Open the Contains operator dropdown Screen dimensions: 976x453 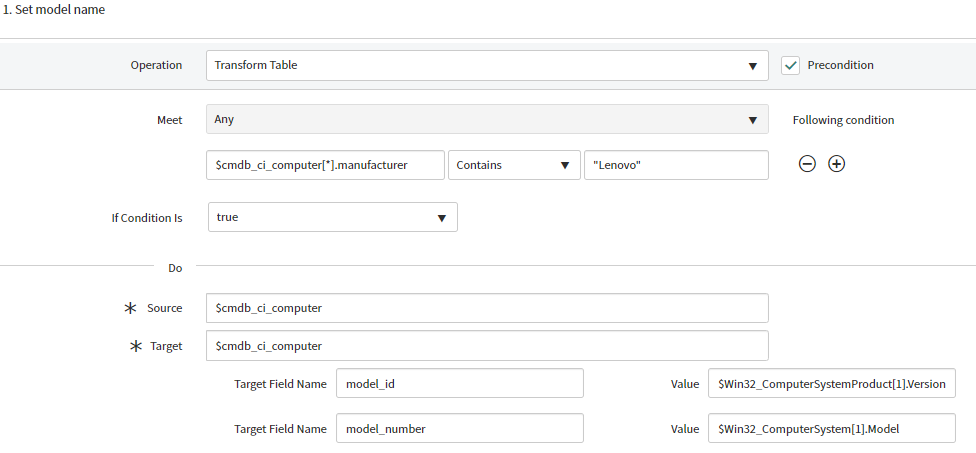[514, 165]
